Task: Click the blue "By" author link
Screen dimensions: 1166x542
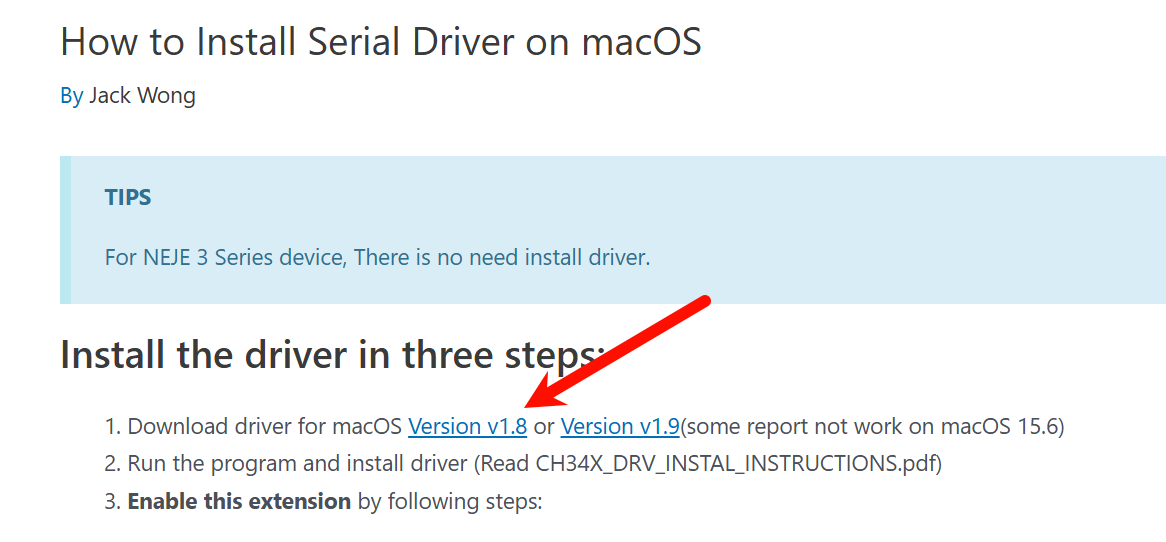Action: (x=71, y=96)
